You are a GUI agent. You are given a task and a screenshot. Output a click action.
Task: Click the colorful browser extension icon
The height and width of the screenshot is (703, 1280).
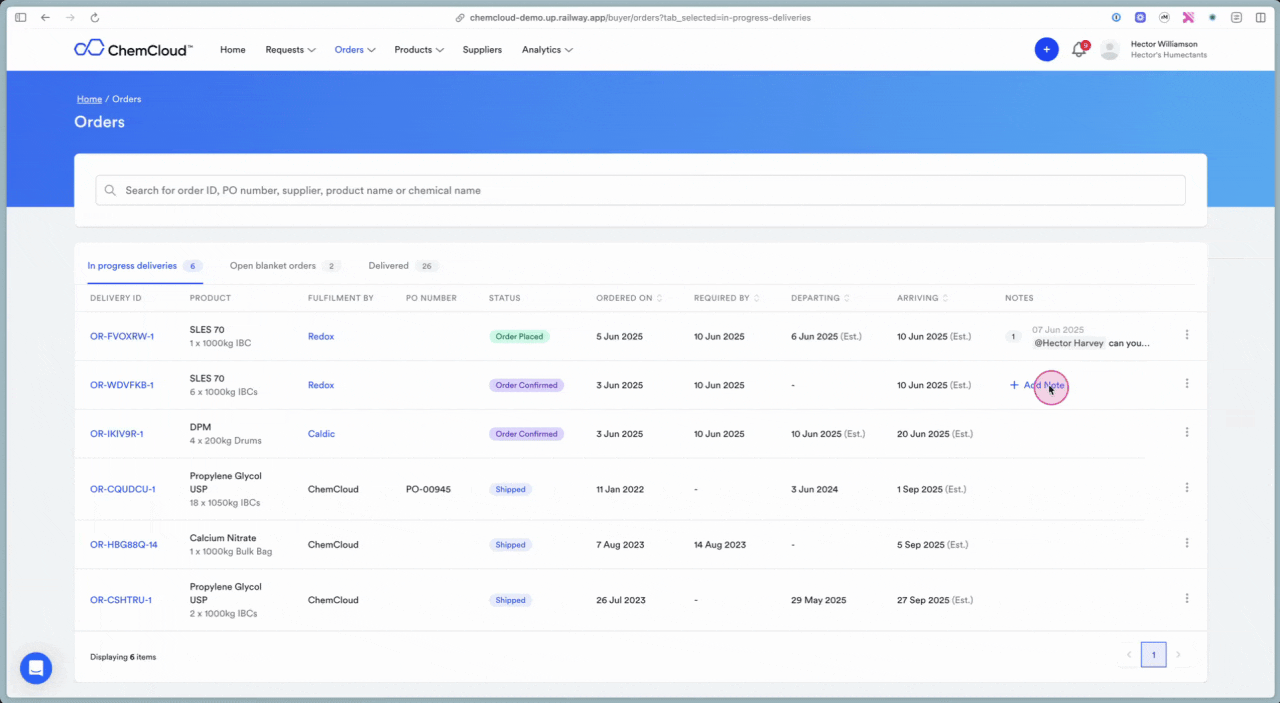tap(1188, 17)
